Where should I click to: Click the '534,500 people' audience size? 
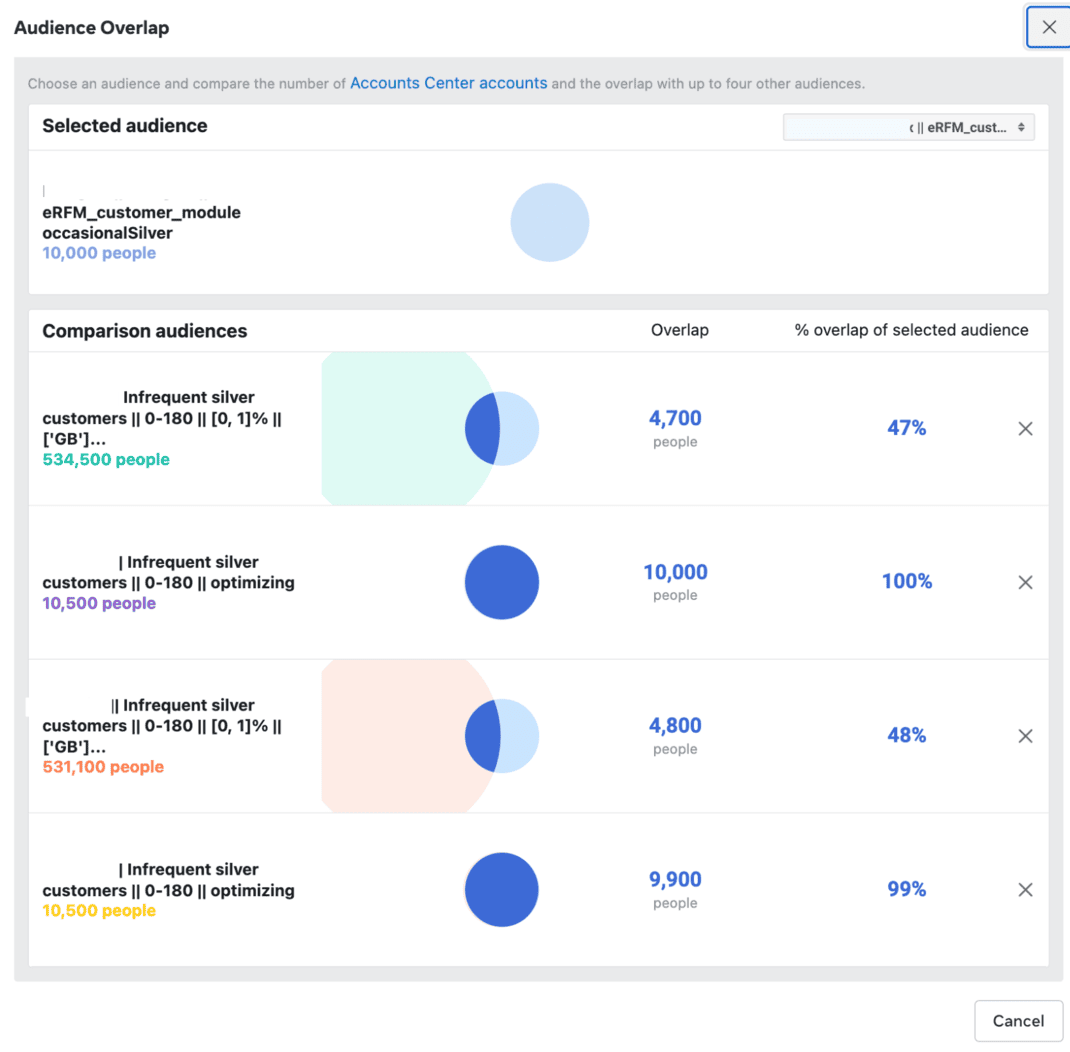(x=106, y=459)
